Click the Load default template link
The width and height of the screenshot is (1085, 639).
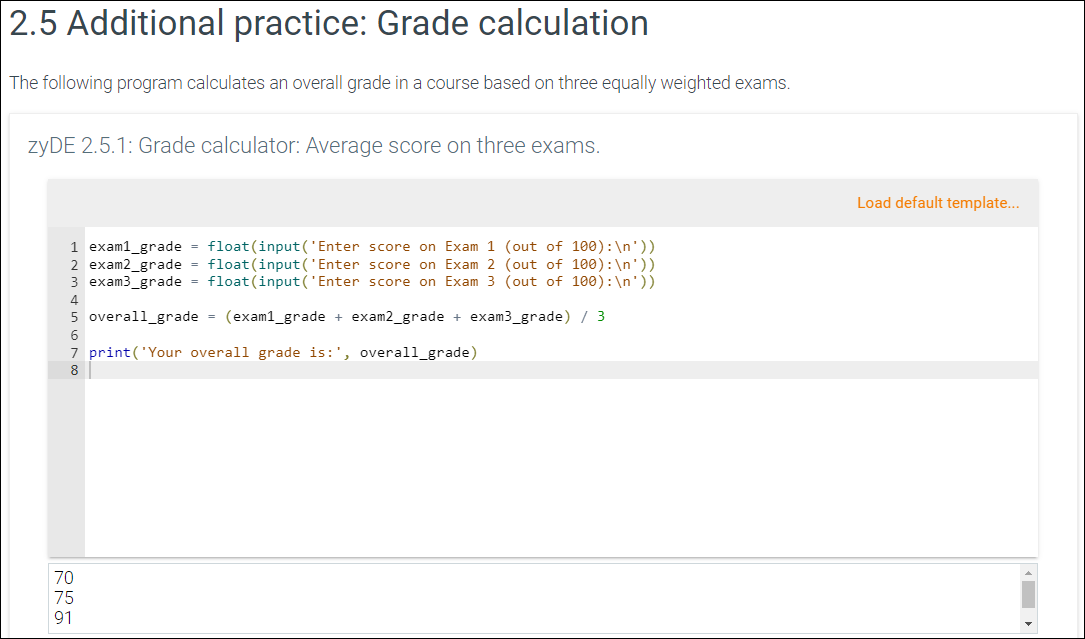(938, 202)
